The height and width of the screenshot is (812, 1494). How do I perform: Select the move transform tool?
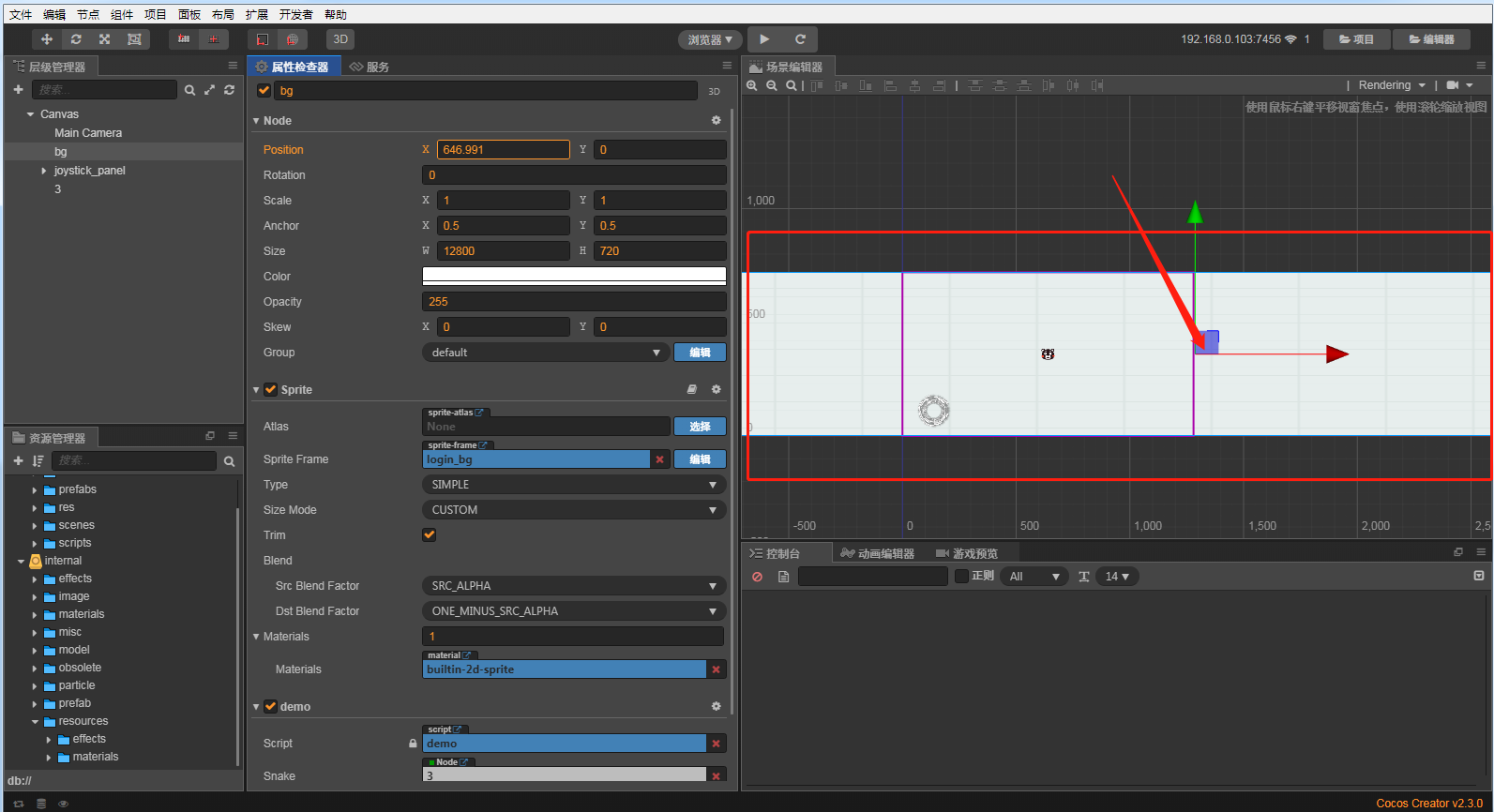[x=47, y=39]
